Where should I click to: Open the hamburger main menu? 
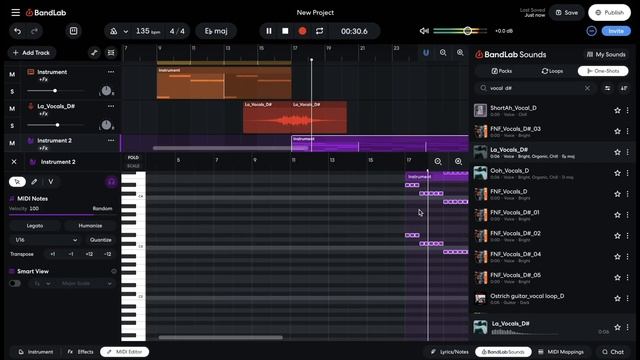(x=16, y=13)
